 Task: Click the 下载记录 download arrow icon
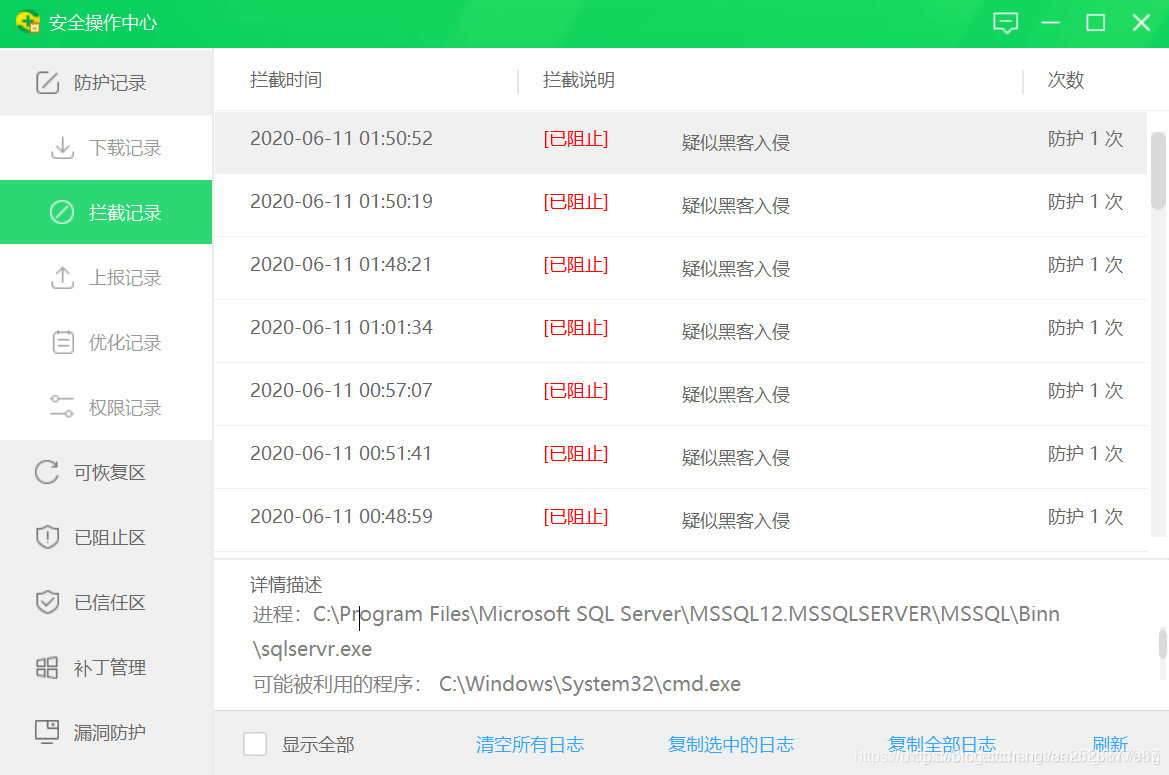point(63,148)
